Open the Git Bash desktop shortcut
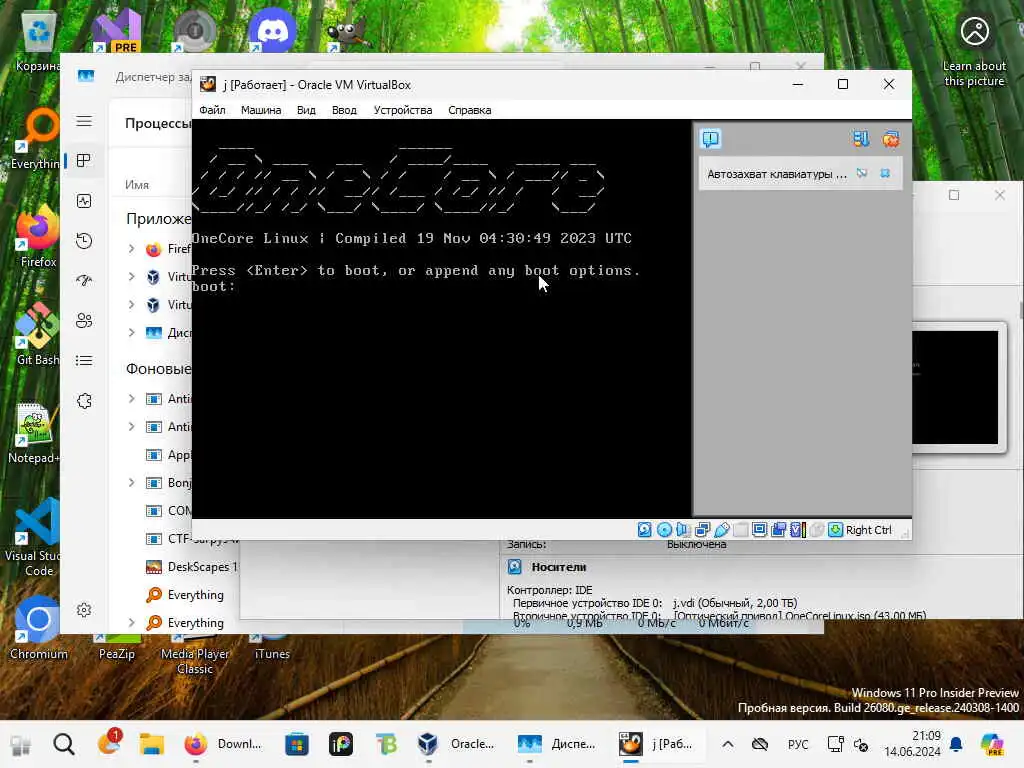The width and height of the screenshot is (1024, 768). pyautogui.click(x=38, y=334)
